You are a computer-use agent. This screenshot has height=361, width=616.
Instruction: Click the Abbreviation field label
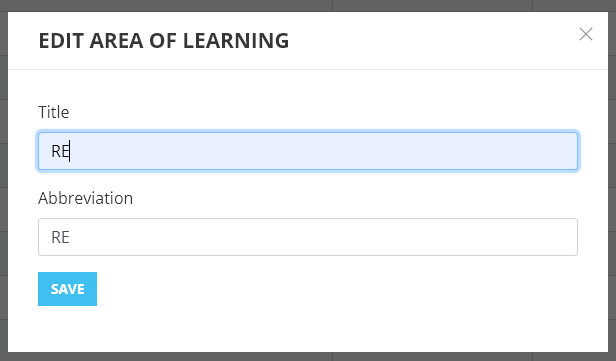pyautogui.click(x=85, y=198)
